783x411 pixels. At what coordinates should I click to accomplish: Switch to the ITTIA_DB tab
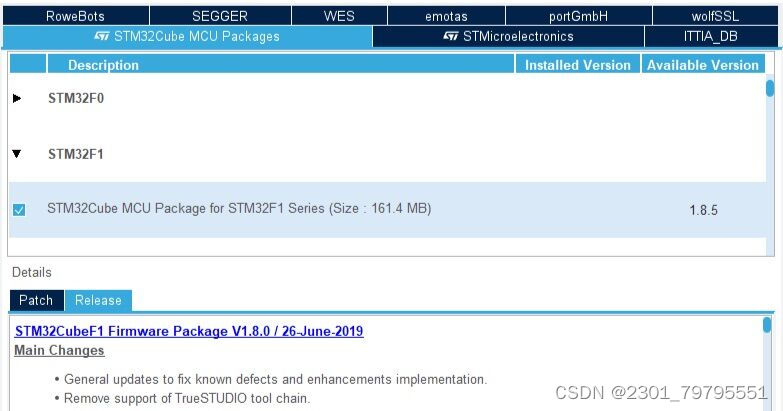click(x=711, y=36)
